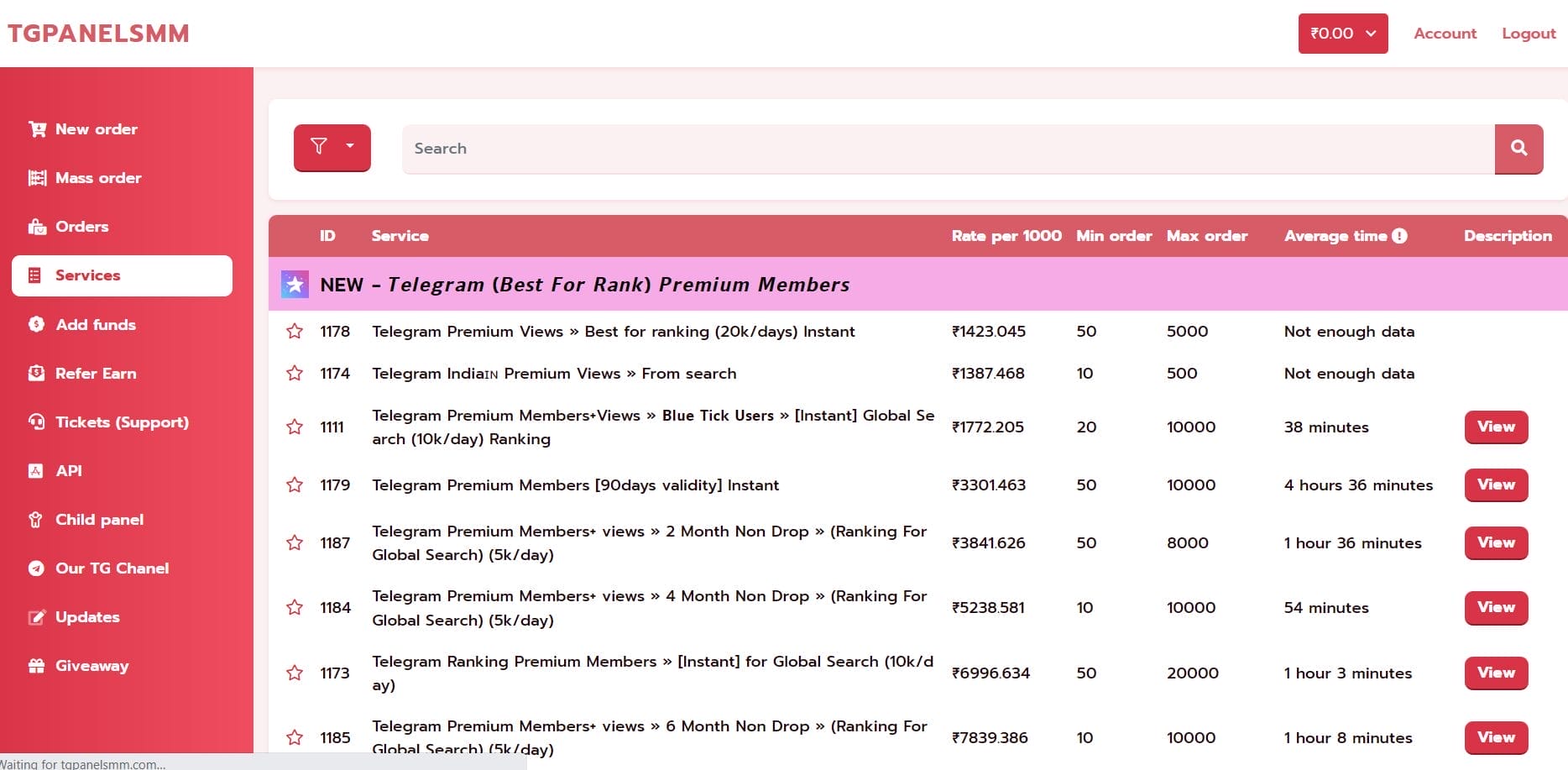Click the Add funds coin icon
This screenshot has width=1568, height=770.
(36, 325)
